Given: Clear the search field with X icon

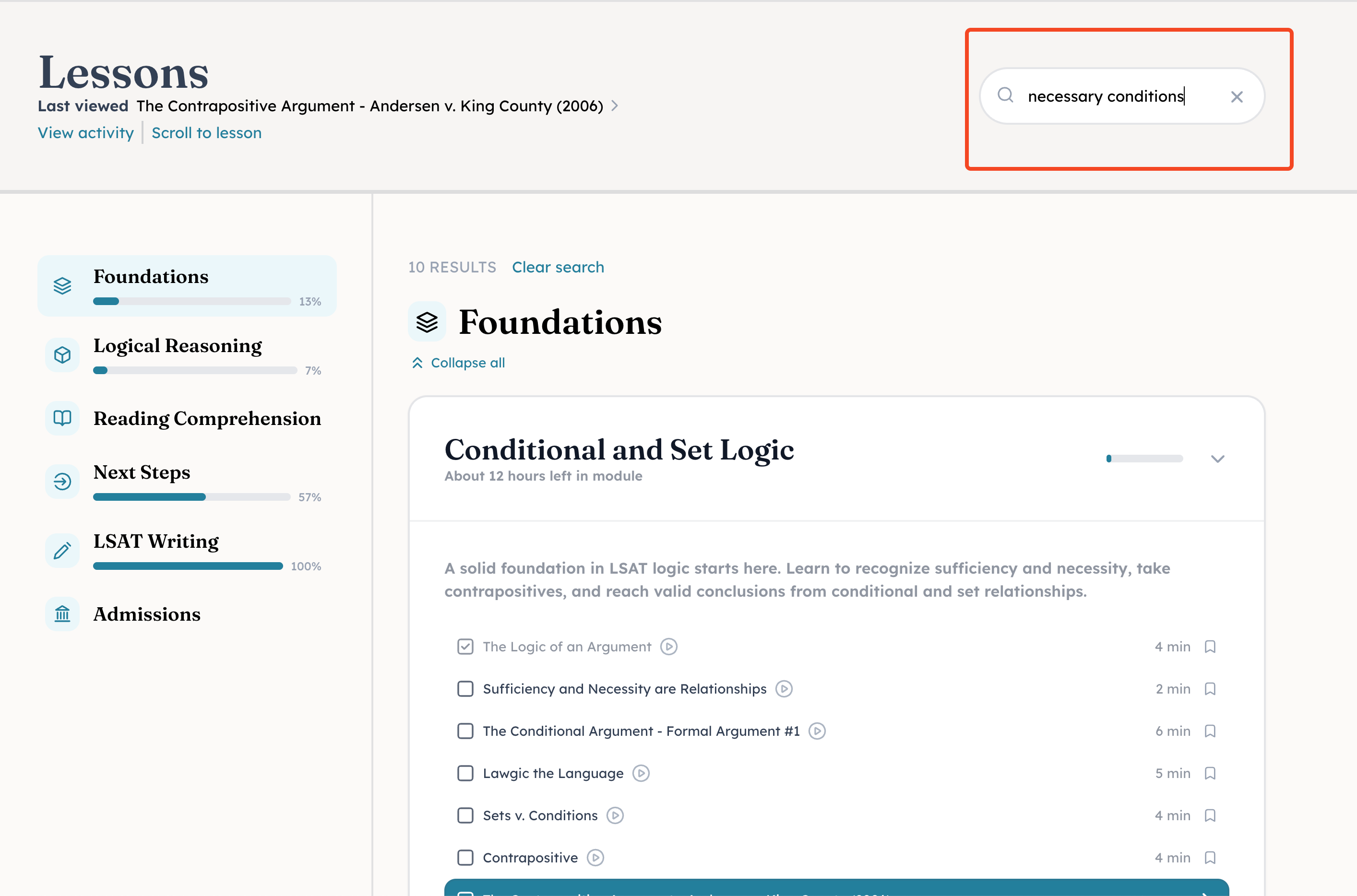Looking at the screenshot, I should [x=1237, y=97].
